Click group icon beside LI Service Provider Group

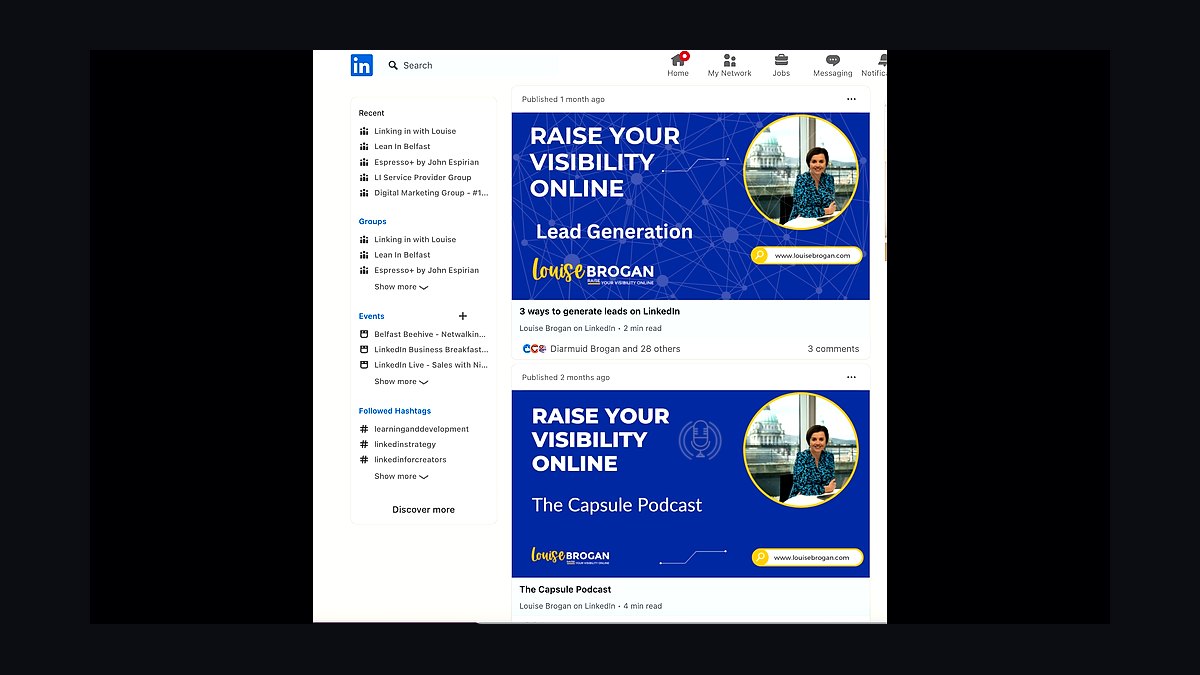(364, 177)
